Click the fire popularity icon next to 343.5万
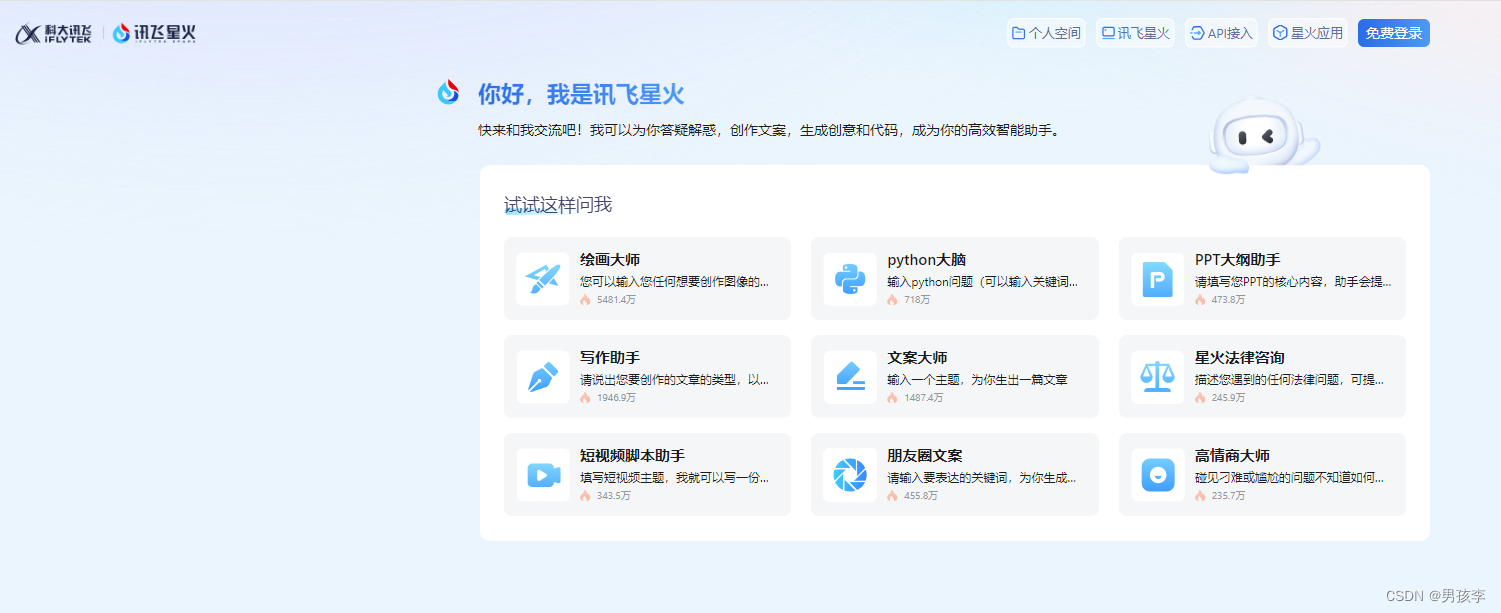 coord(585,496)
